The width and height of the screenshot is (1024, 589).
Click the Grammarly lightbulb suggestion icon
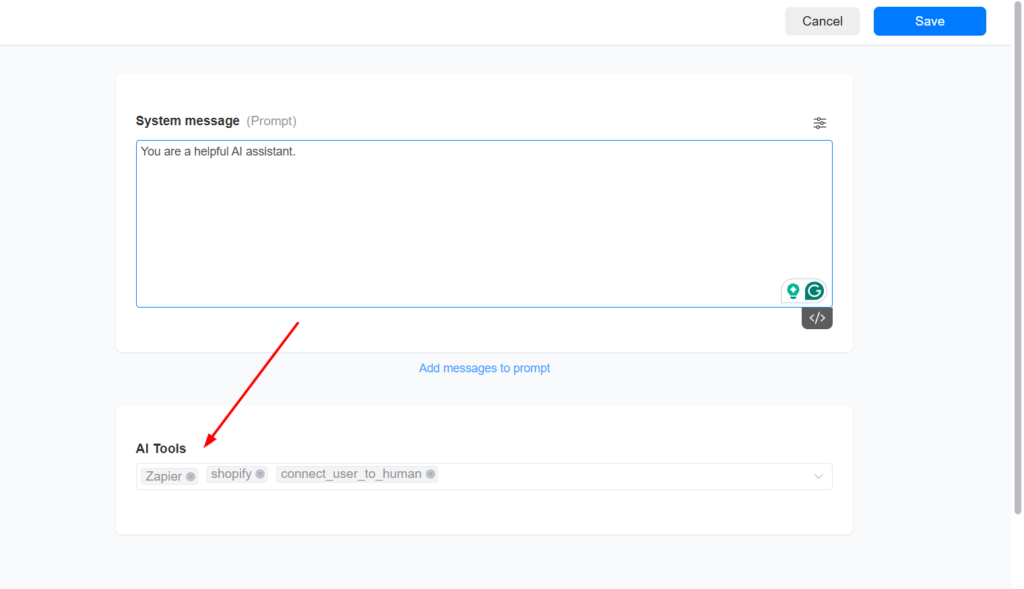[x=793, y=291]
